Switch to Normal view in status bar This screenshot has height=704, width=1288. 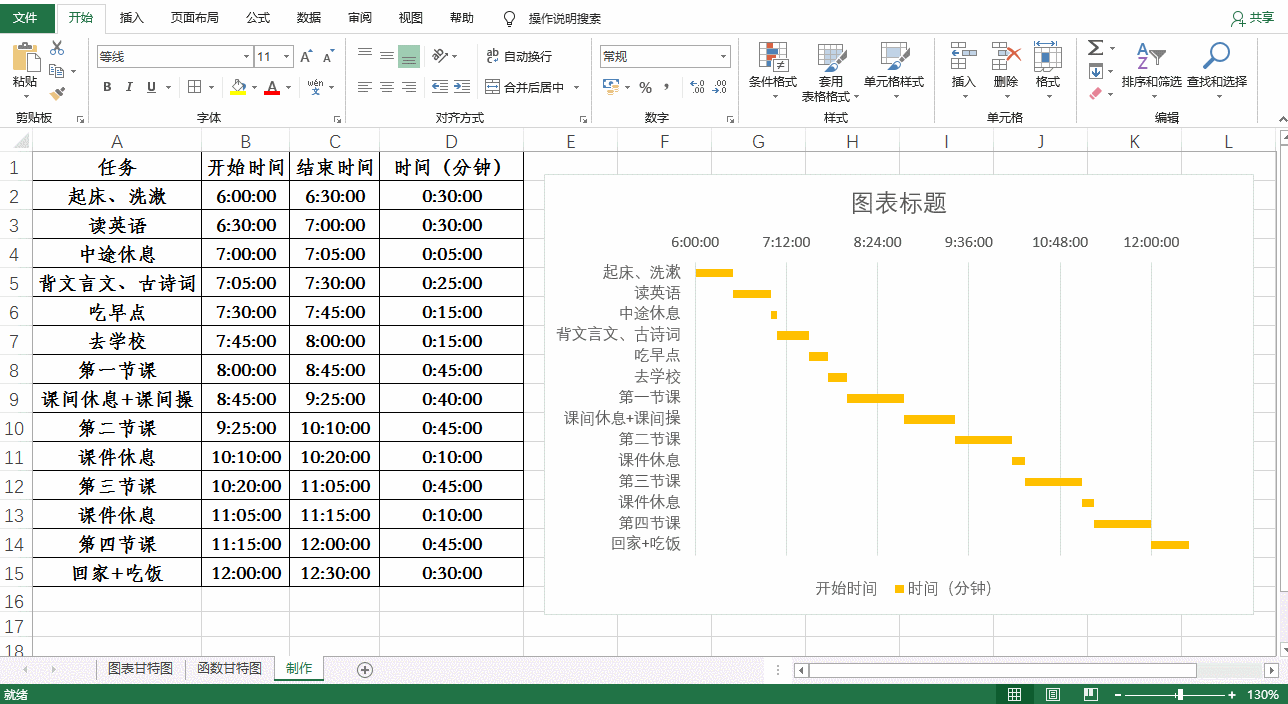coord(1014,694)
